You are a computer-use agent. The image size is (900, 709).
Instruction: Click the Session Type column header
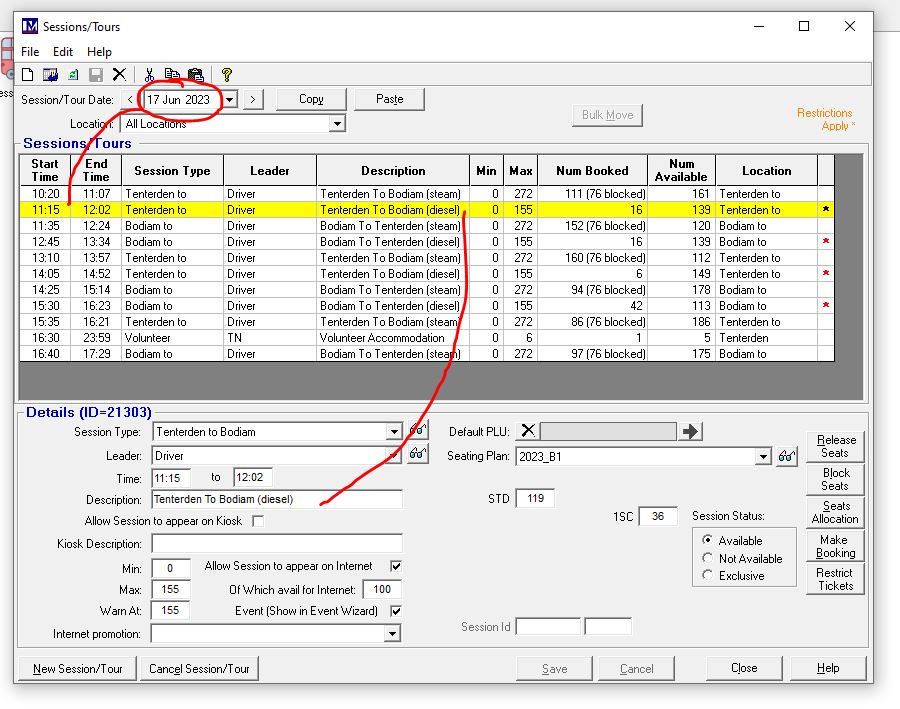coord(172,171)
